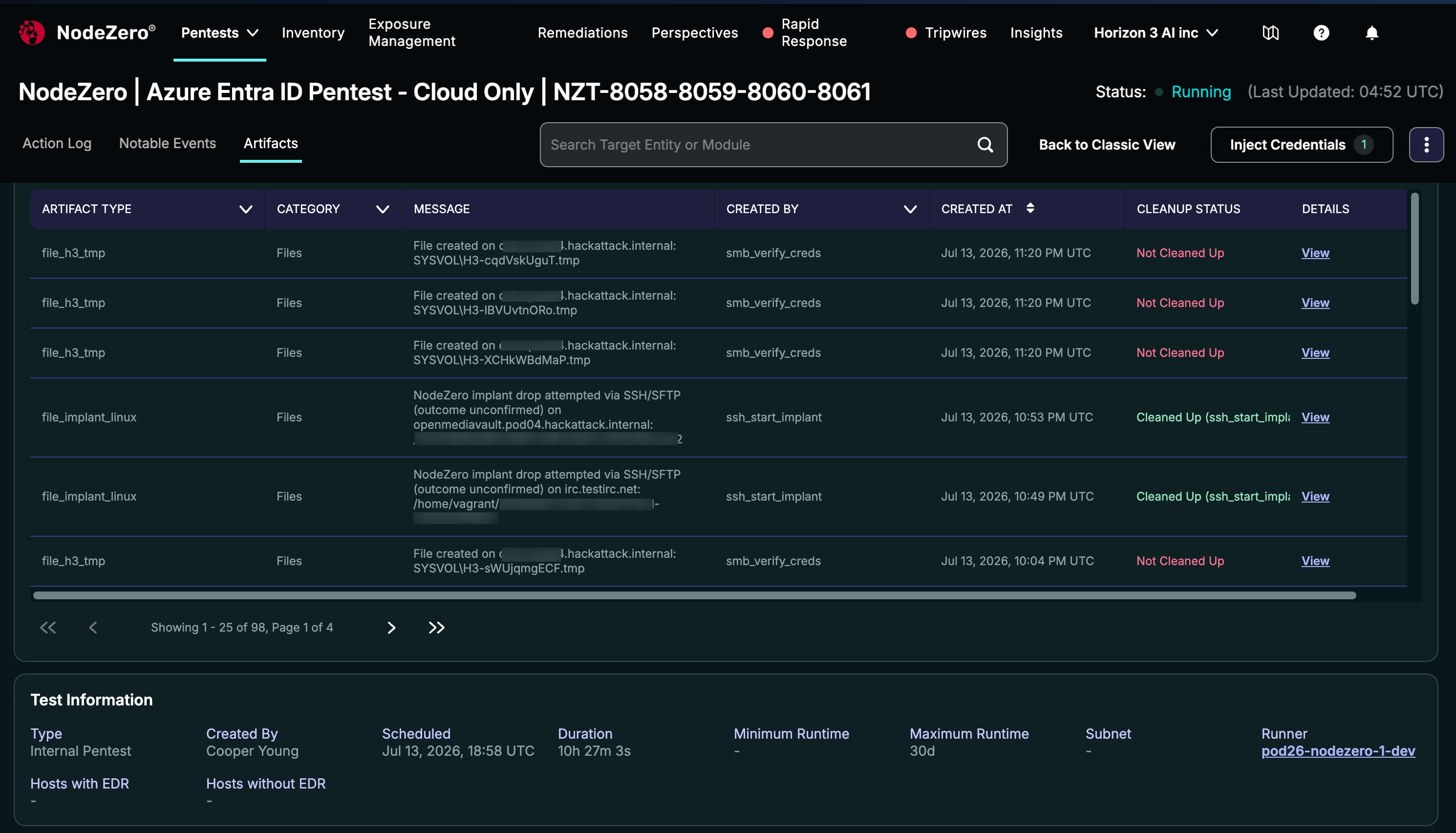Viewport: 1456px width, 833px height.
Task: Click the NodeZero logo icon
Action: point(31,33)
